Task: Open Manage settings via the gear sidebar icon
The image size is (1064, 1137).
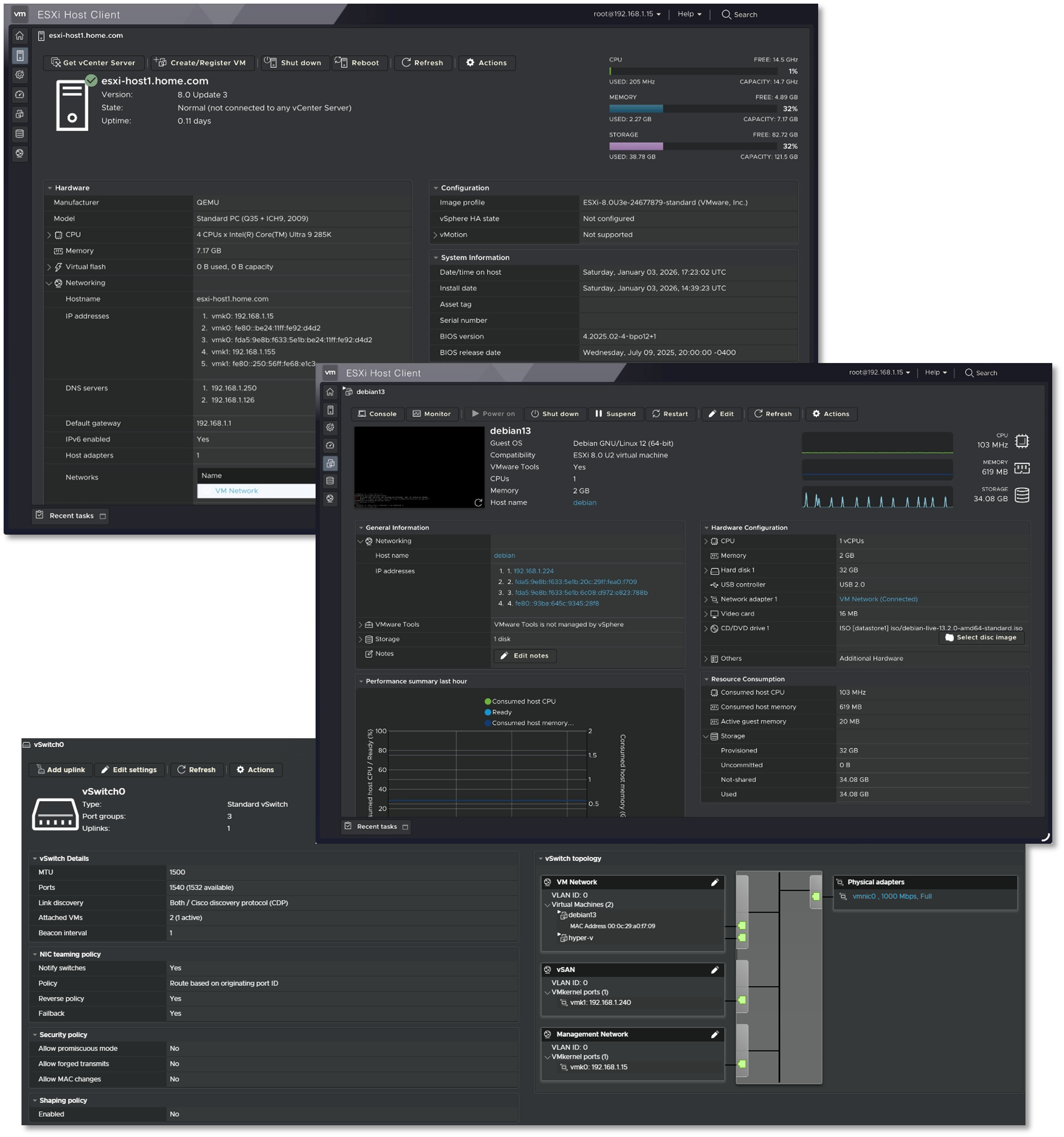Action: pos(20,75)
